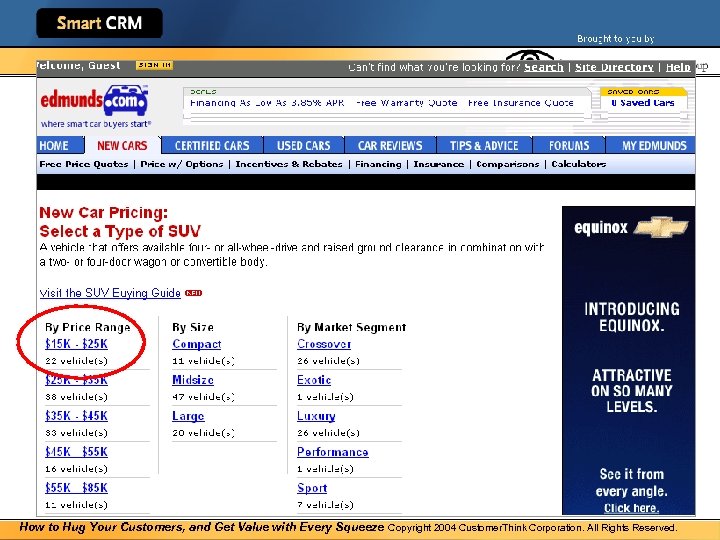The image size is (720, 540).
Task: Click Calculators in the submenu bar
Action: coord(579,164)
